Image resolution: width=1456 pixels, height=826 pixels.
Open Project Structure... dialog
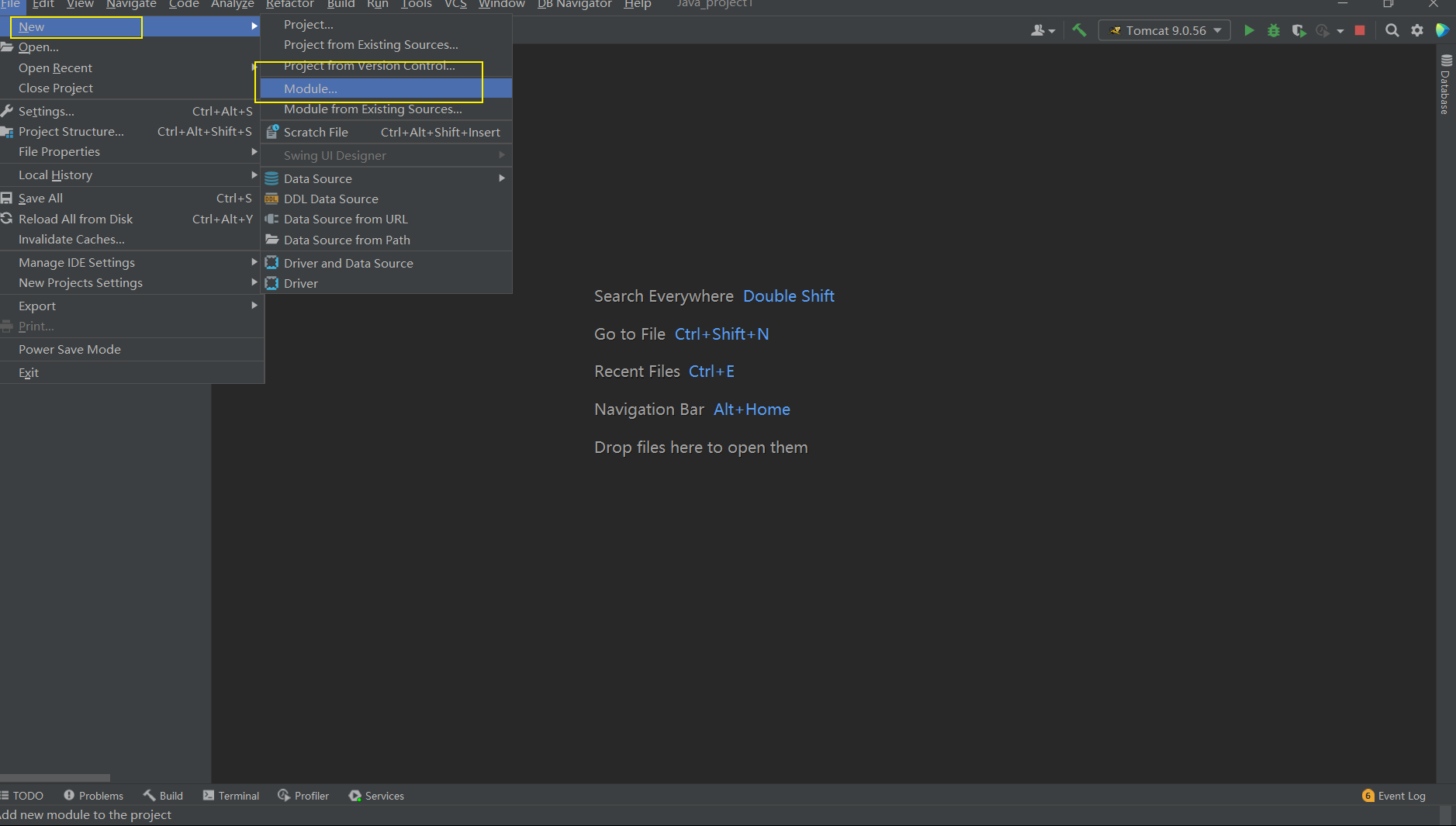[x=132, y=132]
